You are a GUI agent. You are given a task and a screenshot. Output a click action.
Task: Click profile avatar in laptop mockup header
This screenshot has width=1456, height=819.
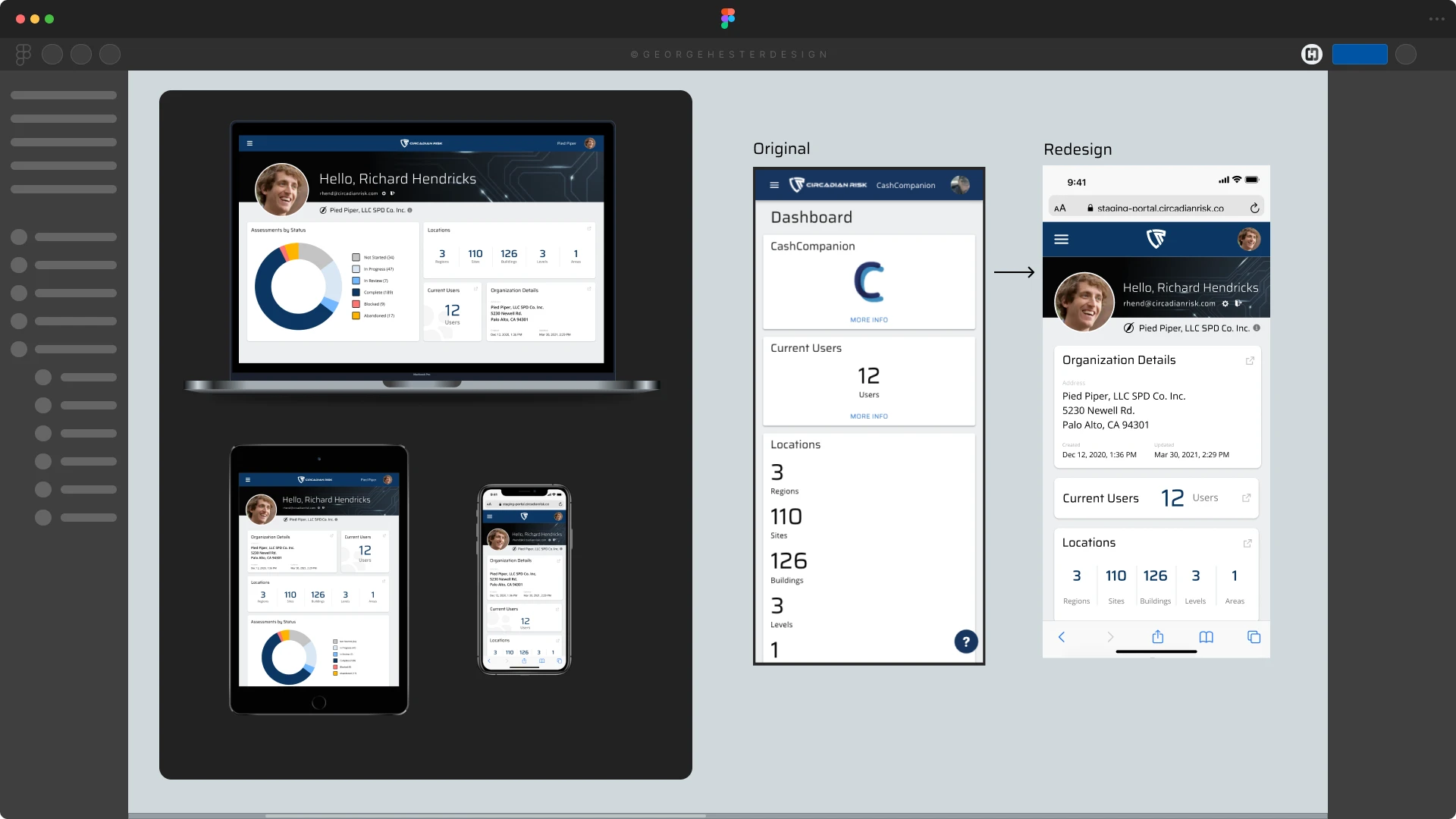(x=590, y=143)
